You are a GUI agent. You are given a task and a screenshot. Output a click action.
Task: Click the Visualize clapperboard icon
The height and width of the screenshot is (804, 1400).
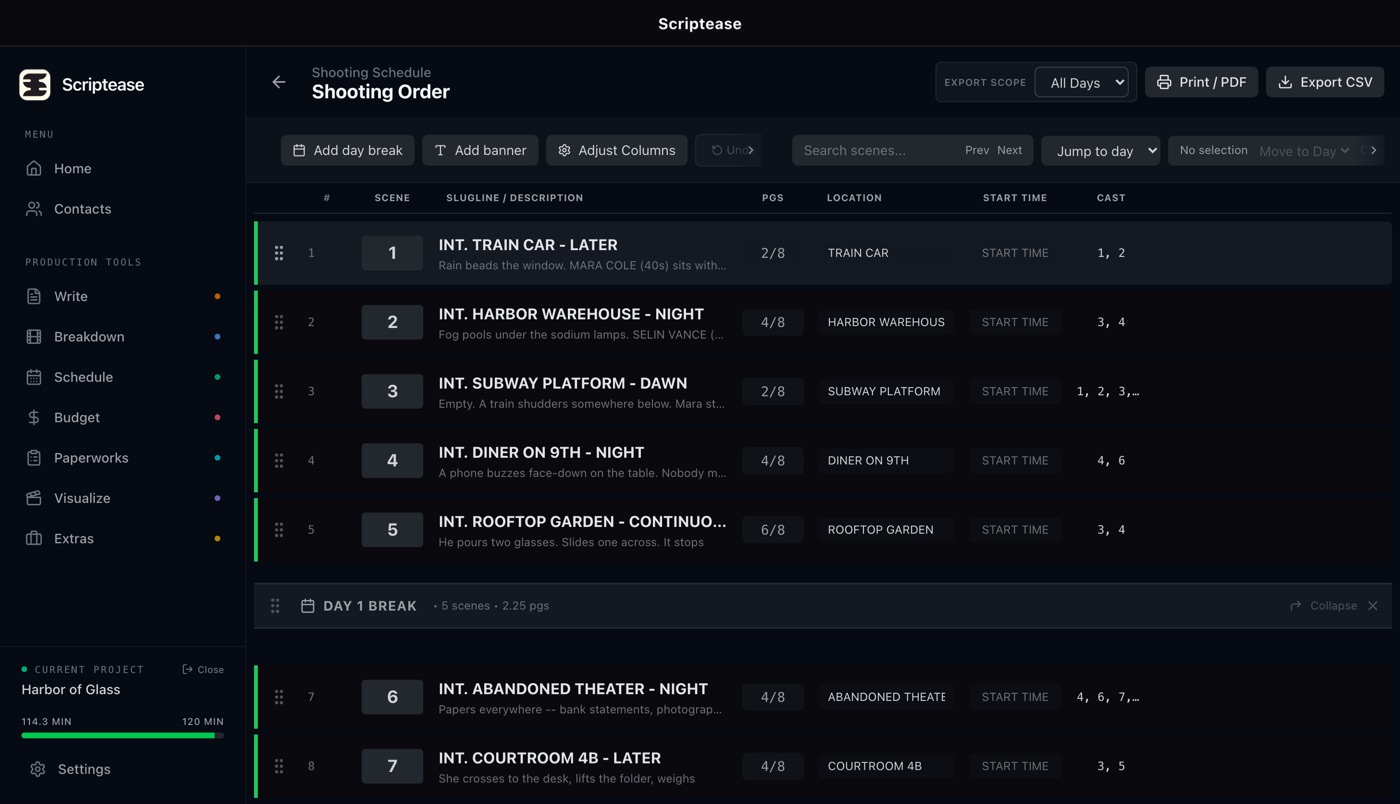click(34, 498)
